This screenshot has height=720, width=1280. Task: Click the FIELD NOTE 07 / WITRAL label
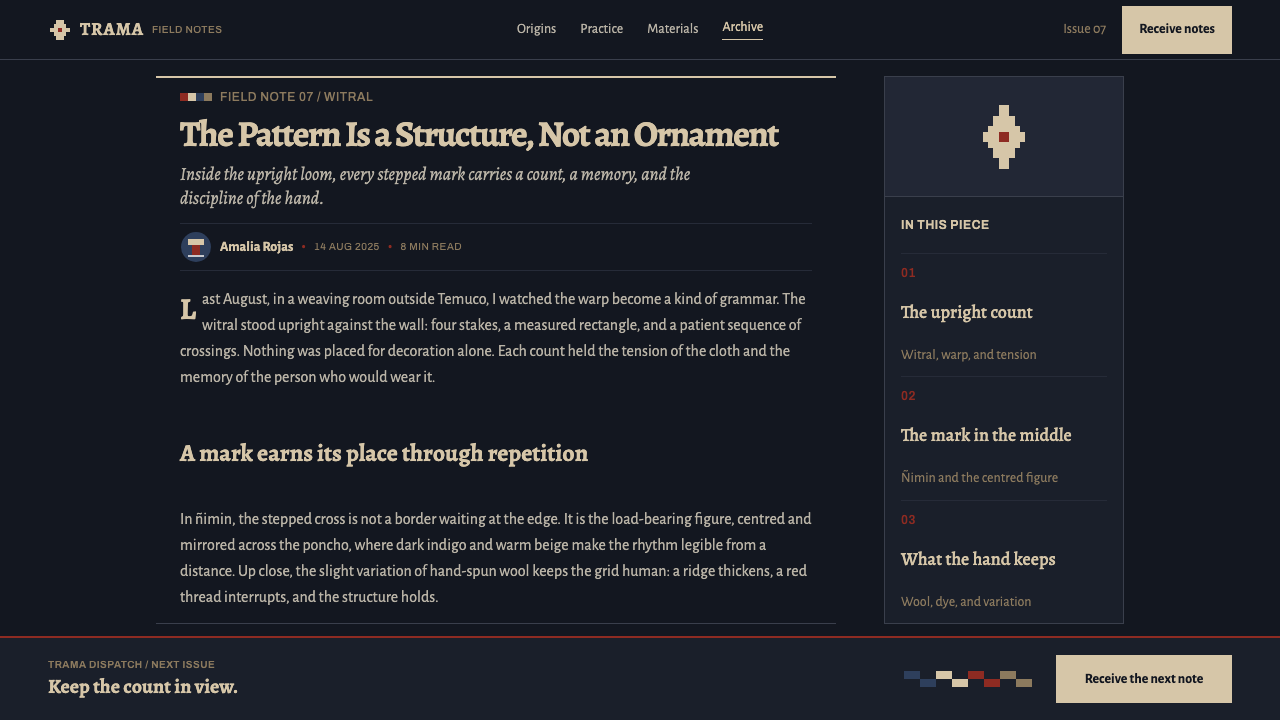click(x=296, y=97)
